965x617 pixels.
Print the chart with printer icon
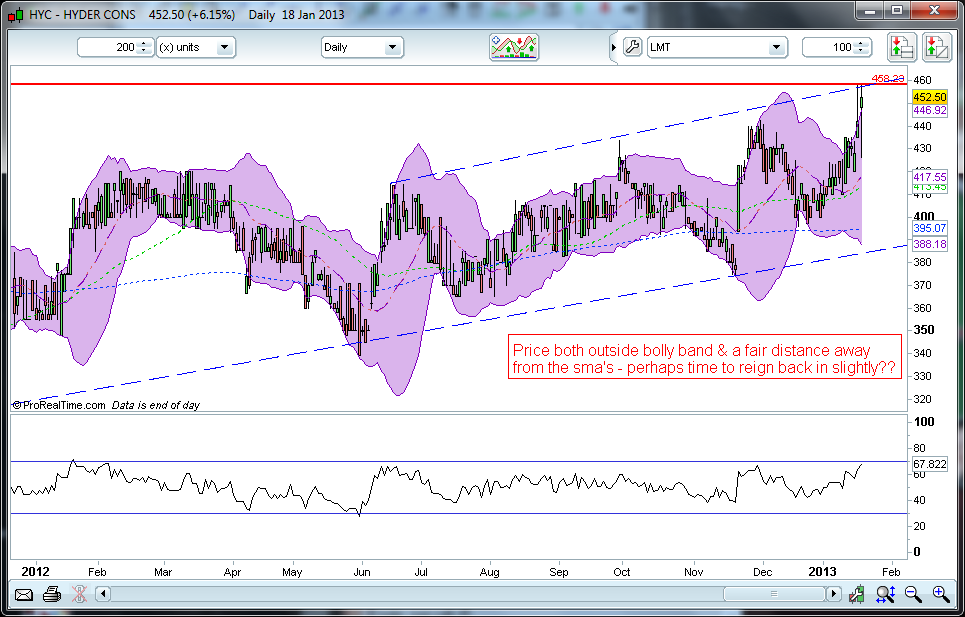pyautogui.click(x=52, y=595)
